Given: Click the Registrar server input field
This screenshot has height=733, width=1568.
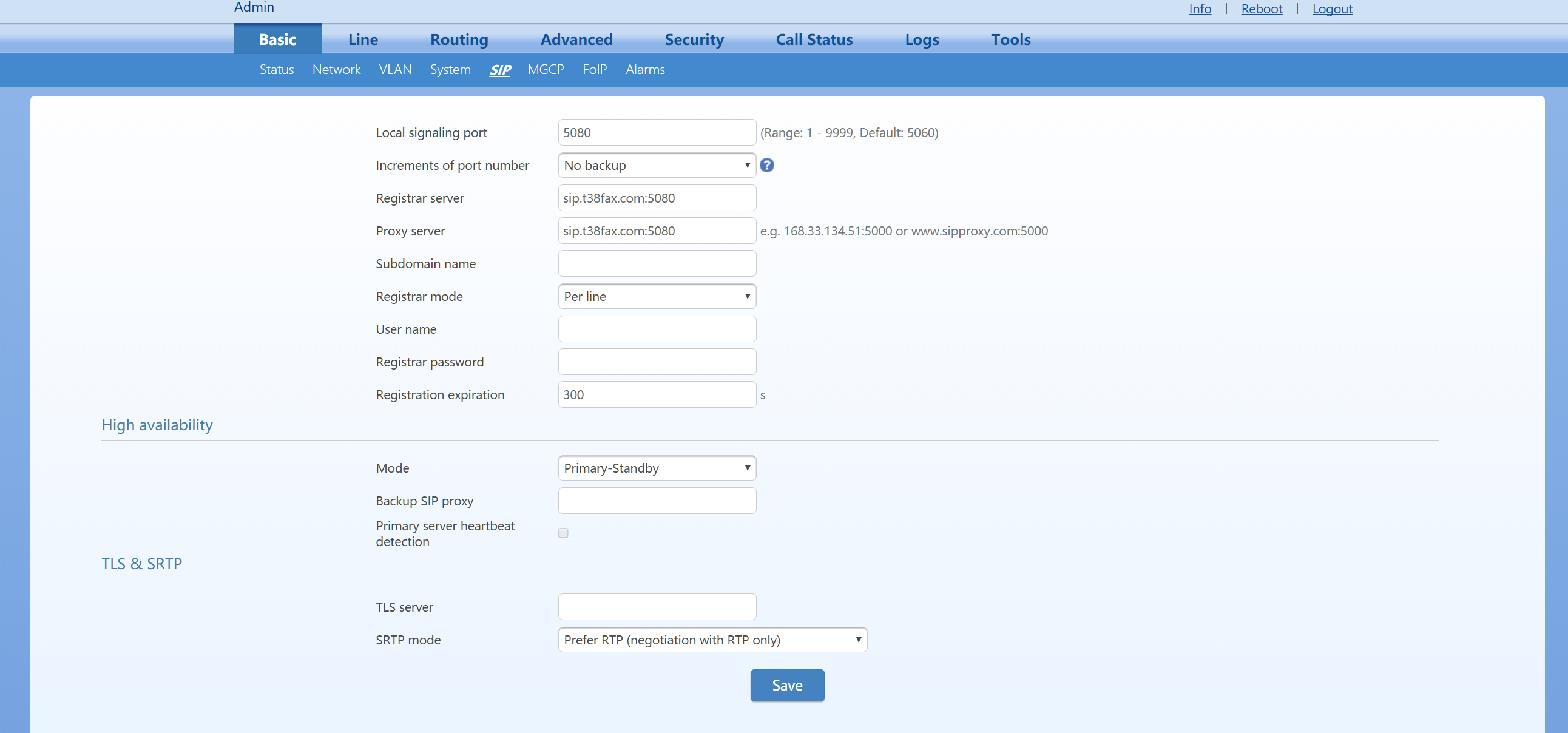Looking at the screenshot, I should 657,198.
